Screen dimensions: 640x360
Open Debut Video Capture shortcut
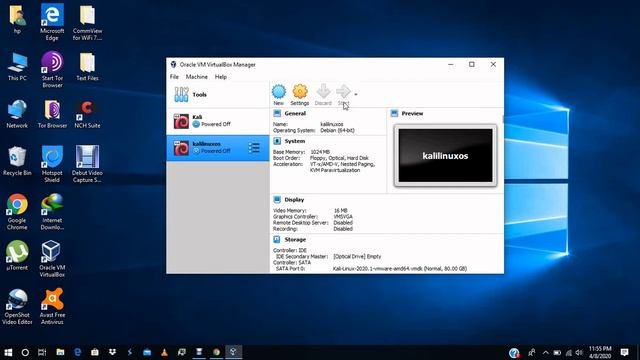coord(87,164)
